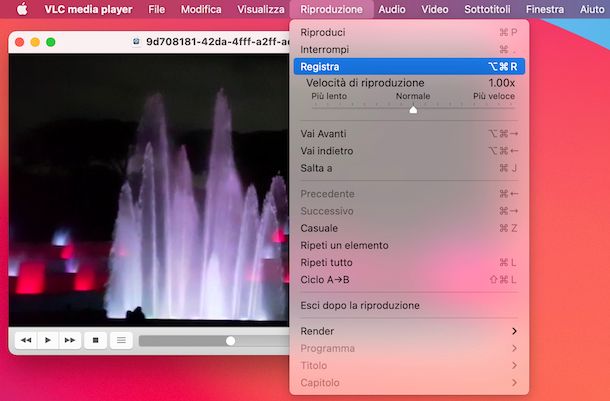The width and height of the screenshot is (610, 401).
Task: Expand the Render submenu
Action: [409, 331]
